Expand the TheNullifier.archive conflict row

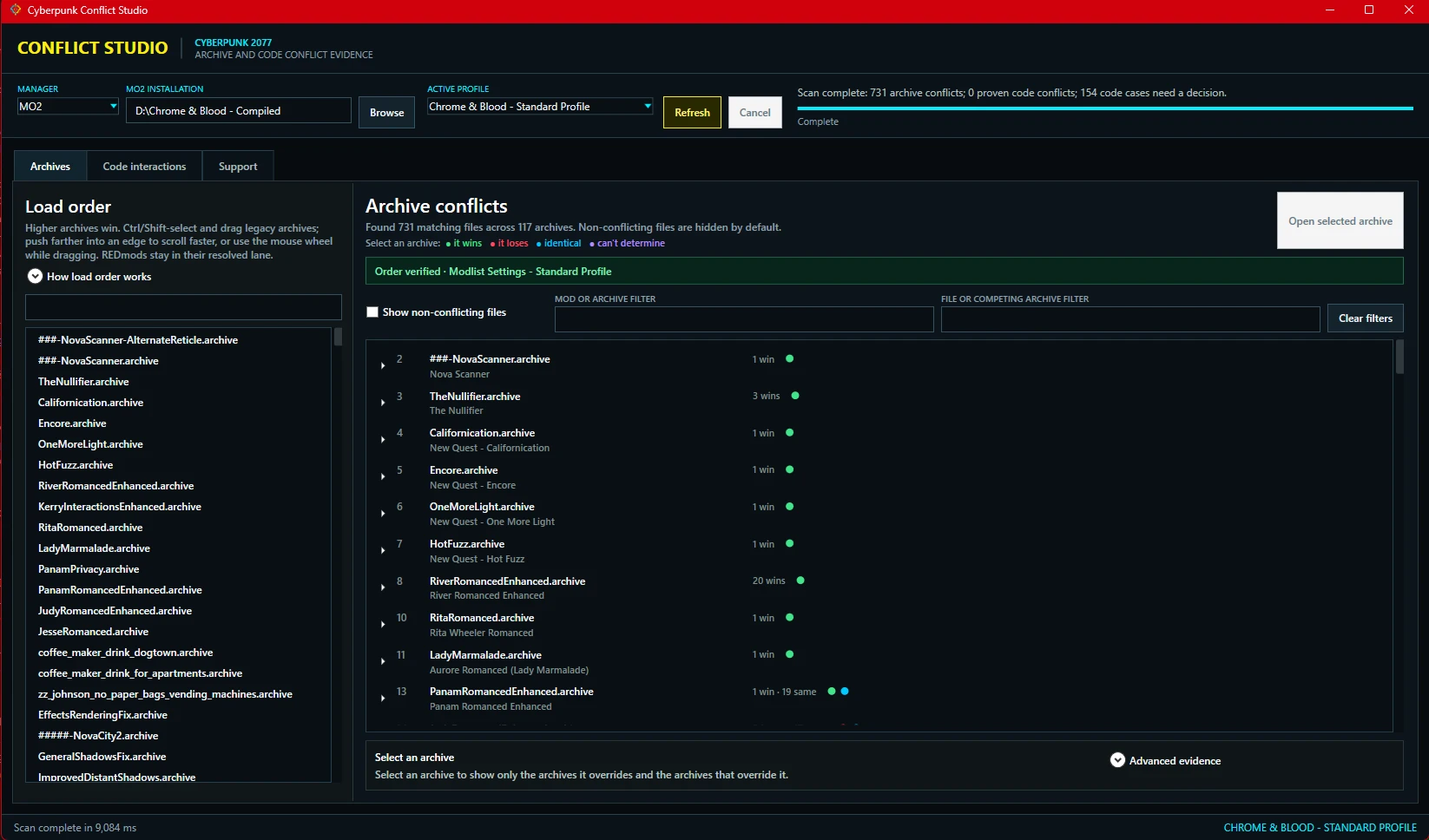[x=383, y=403]
